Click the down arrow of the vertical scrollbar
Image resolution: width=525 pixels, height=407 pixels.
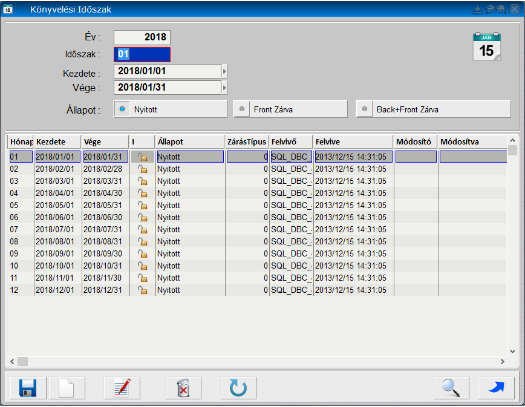tap(512, 351)
